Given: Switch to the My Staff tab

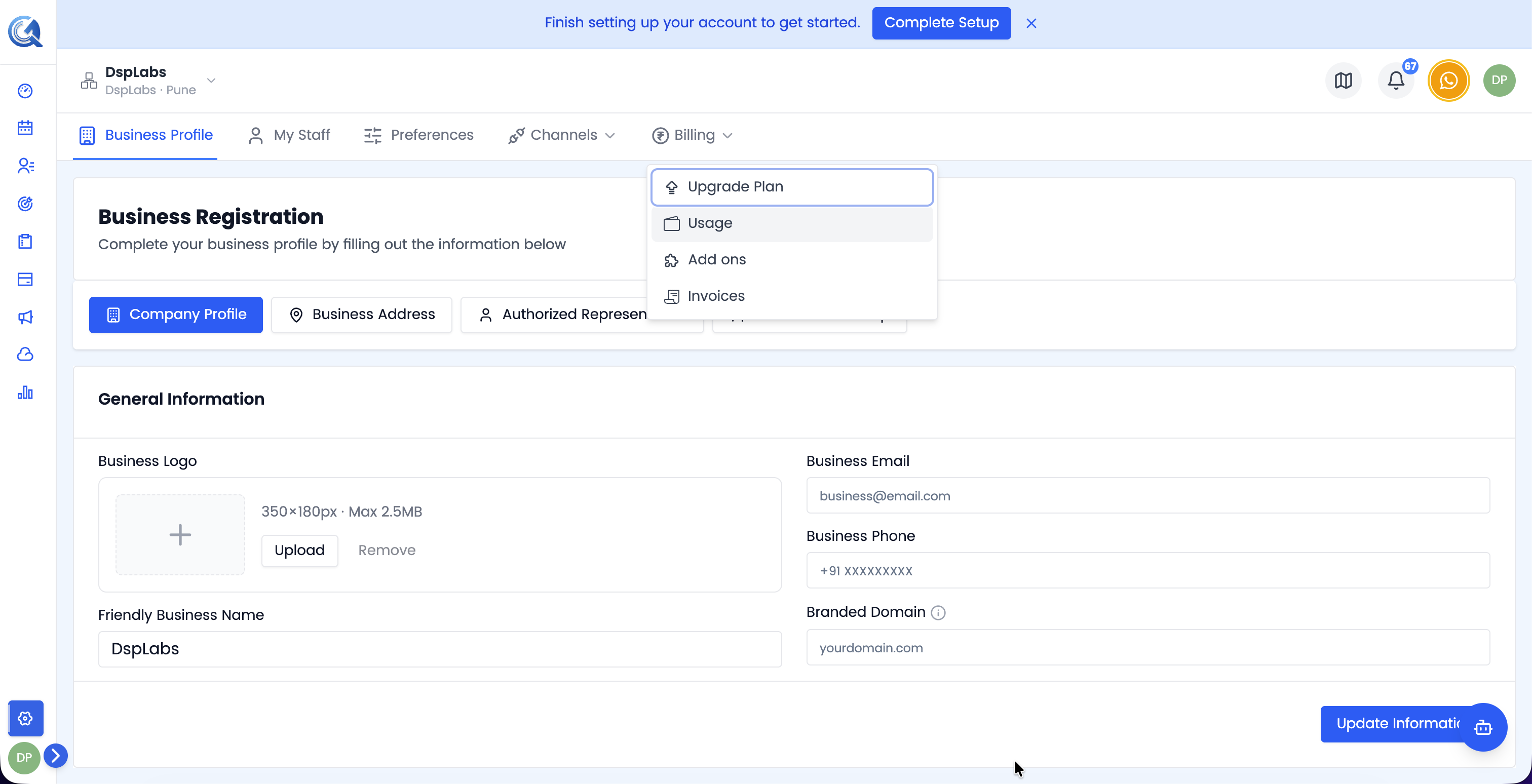Looking at the screenshot, I should [290, 135].
